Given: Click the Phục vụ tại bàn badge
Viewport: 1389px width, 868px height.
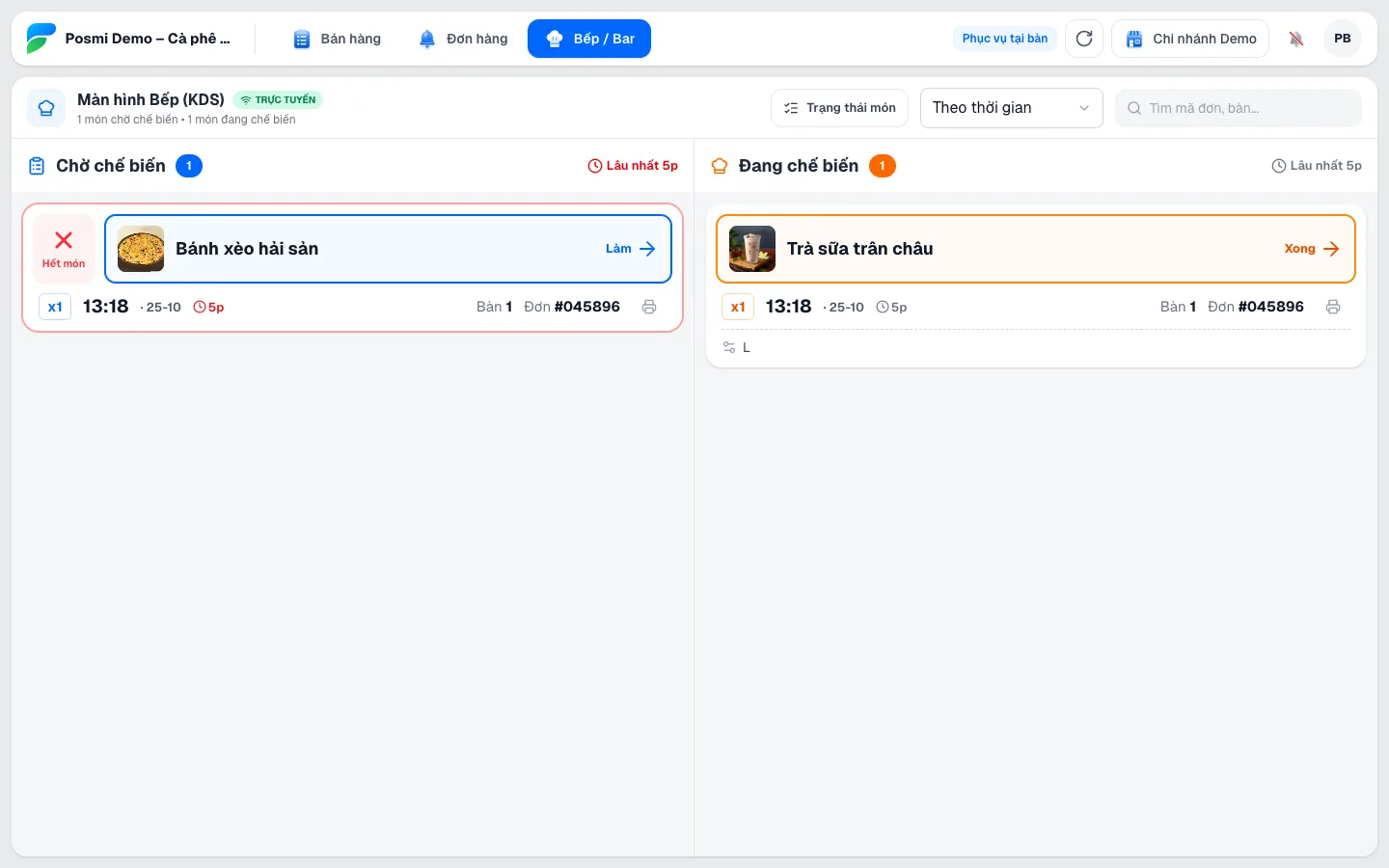Looking at the screenshot, I should pyautogui.click(x=1004, y=39).
